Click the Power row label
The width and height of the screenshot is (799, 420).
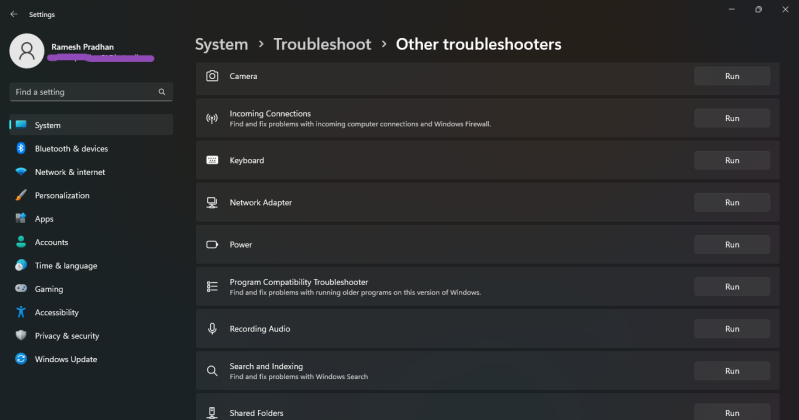pyautogui.click(x=241, y=245)
